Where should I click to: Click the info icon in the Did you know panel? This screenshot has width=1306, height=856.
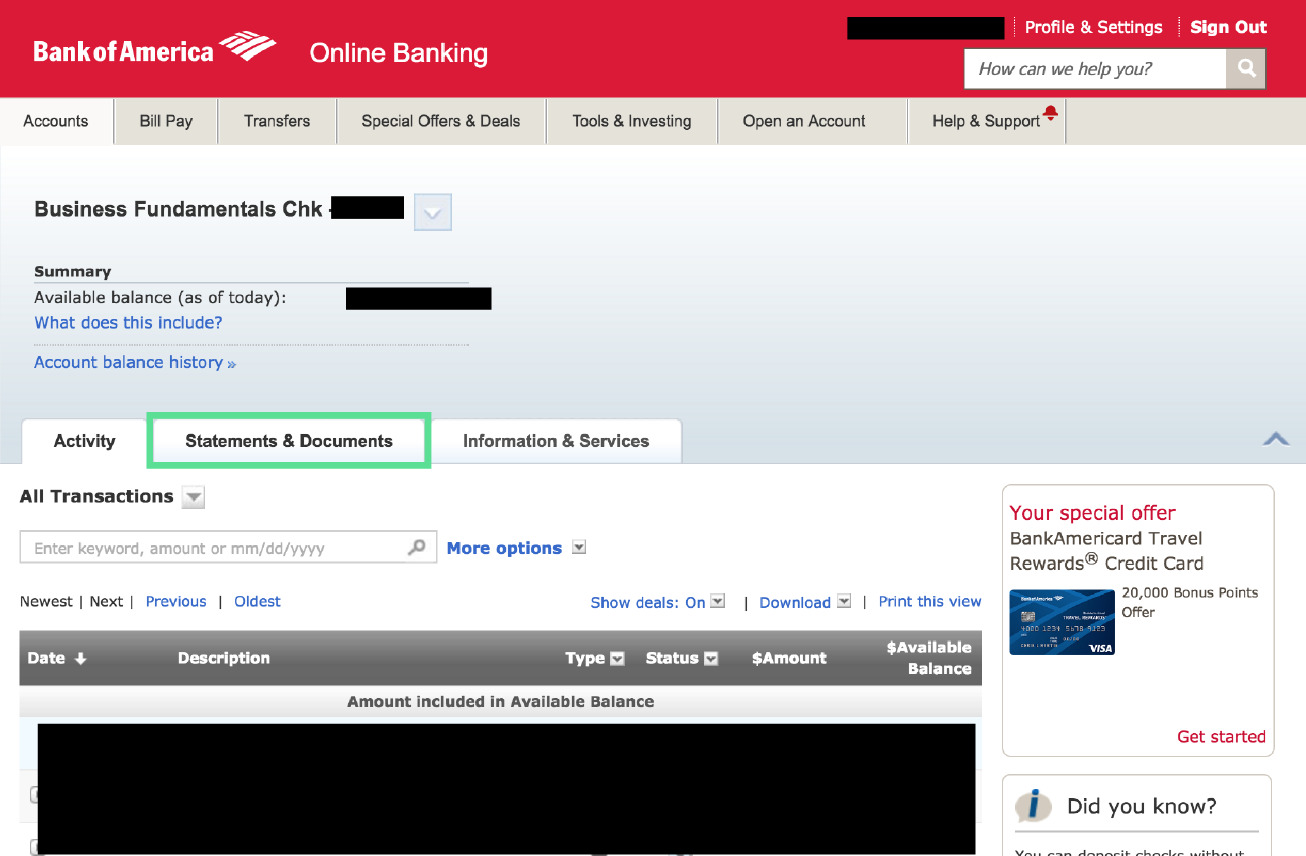(x=1036, y=806)
